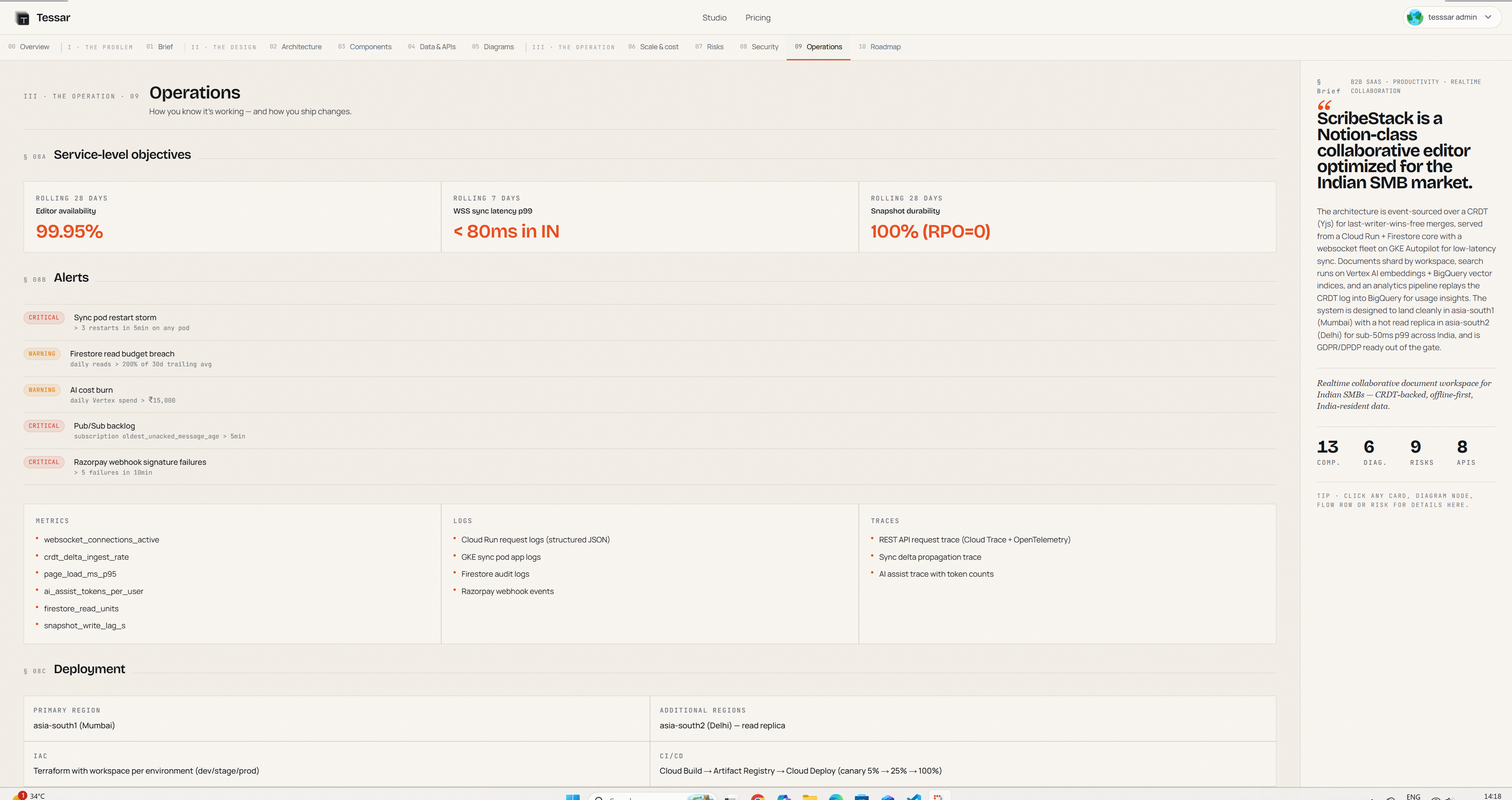
Task: Select Razorpay webhook signature failures alert
Action: point(650,467)
